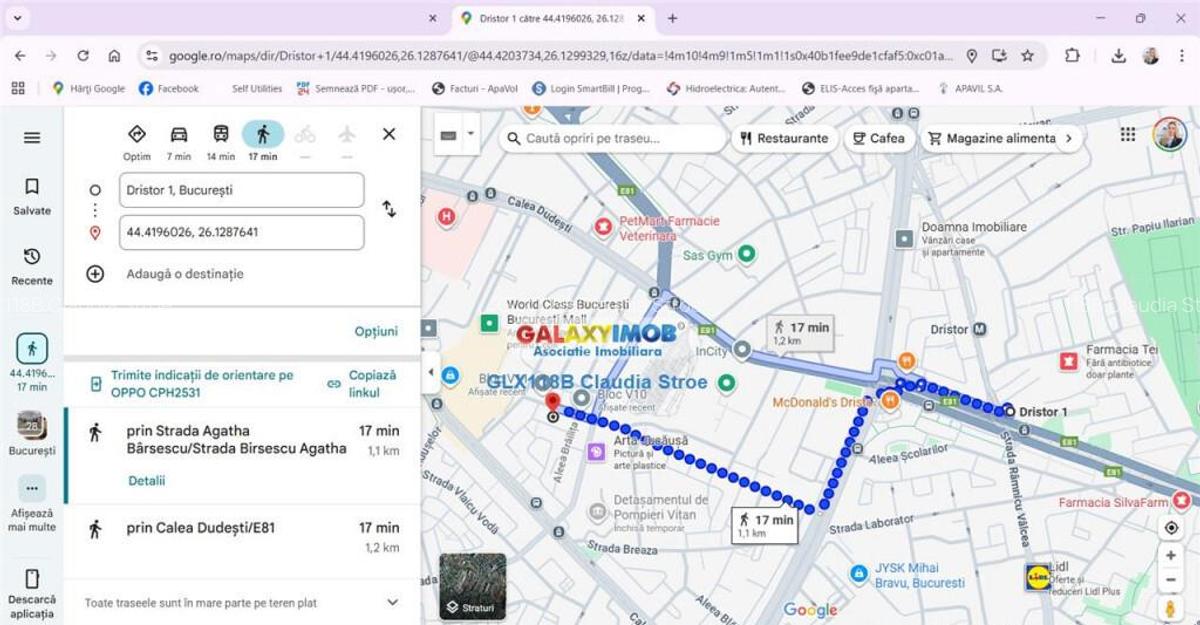Click Descarcă aplicația in the sidebar
This screenshot has width=1200, height=625.
click(32, 593)
